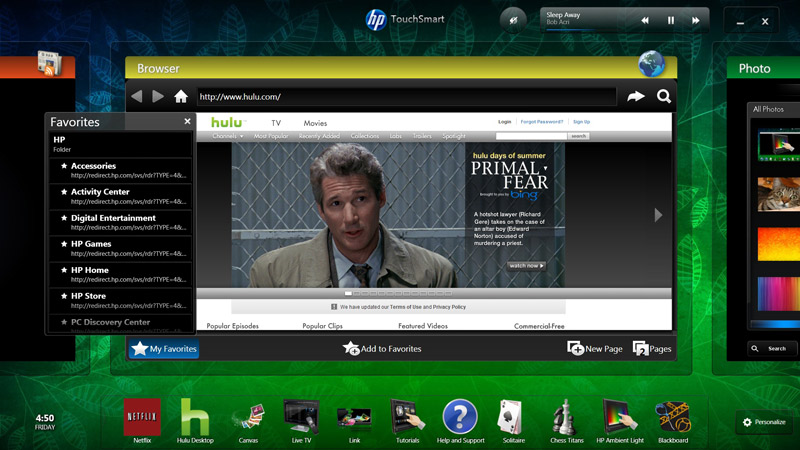Click the hulu search text field
The height and width of the screenshot is (450, 800).
pos(531,136)
